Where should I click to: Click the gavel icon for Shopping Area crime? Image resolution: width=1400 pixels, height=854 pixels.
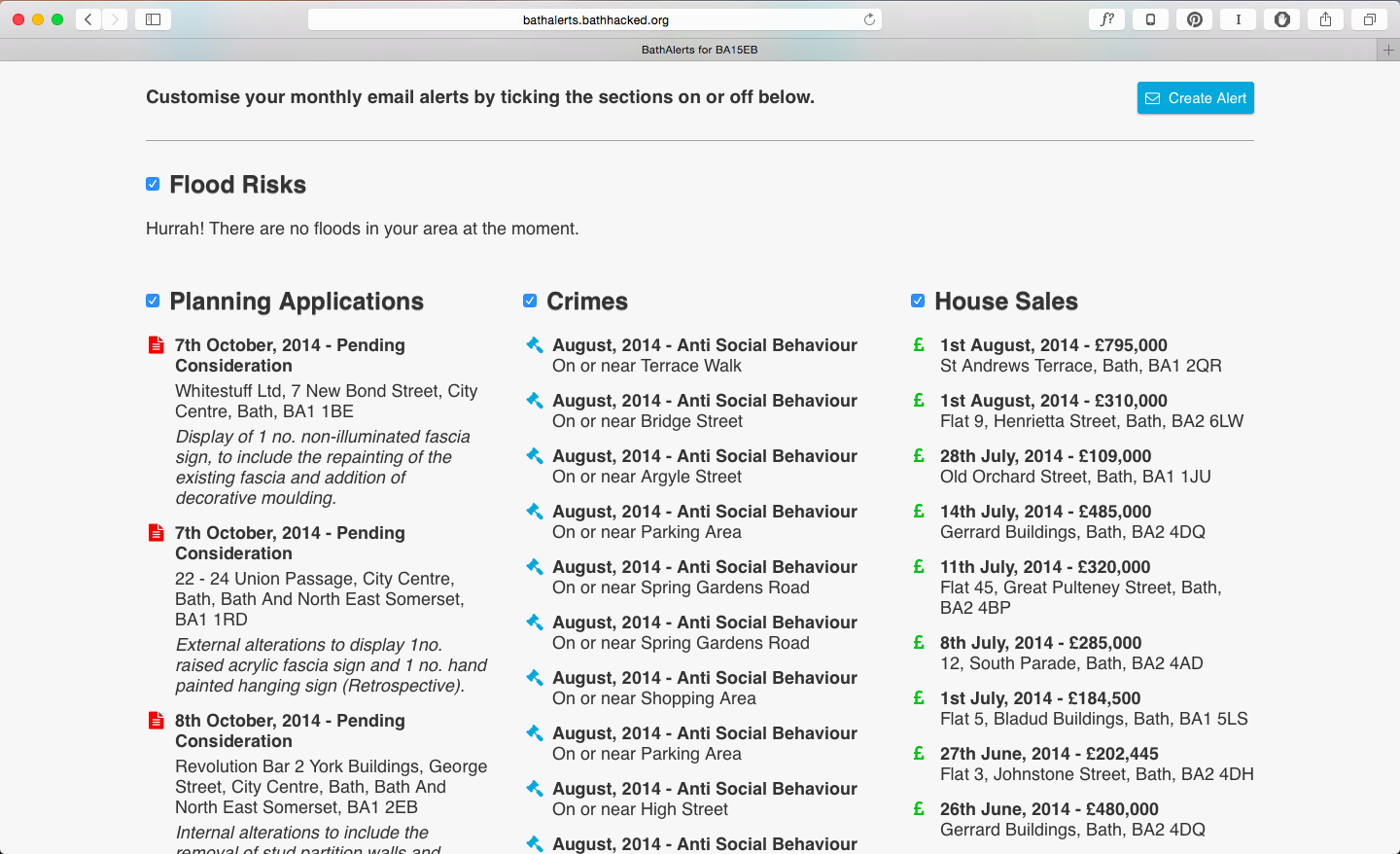tap(534, 677)
